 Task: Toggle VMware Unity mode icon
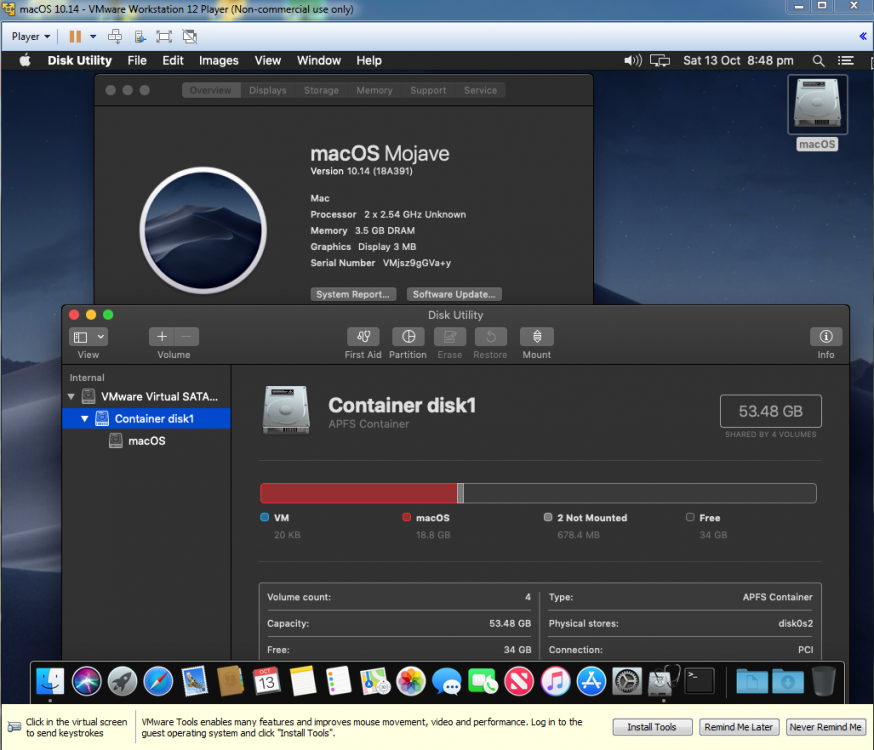pos(190,37)
